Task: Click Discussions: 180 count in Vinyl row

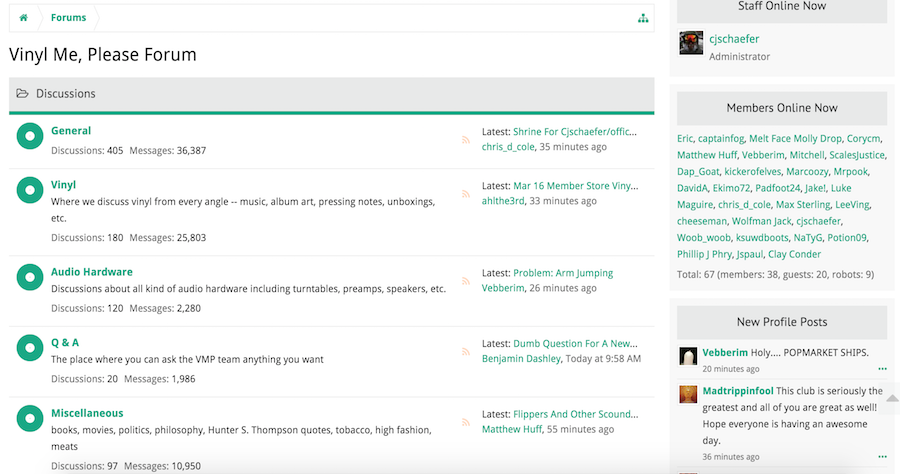Action: pyautogui.click(x=87, y=238)
